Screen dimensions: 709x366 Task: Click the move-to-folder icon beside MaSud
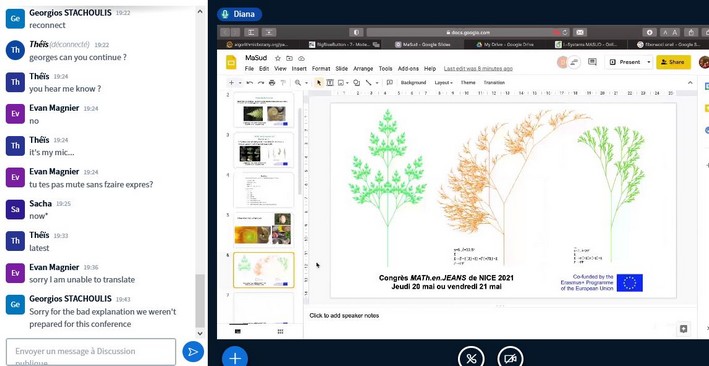tap(289, 58)
